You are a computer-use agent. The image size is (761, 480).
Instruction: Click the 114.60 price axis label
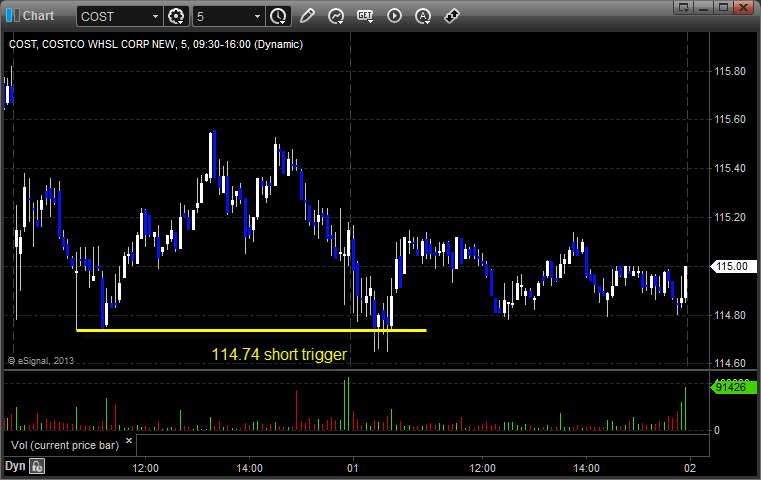(x=730, y=363)
